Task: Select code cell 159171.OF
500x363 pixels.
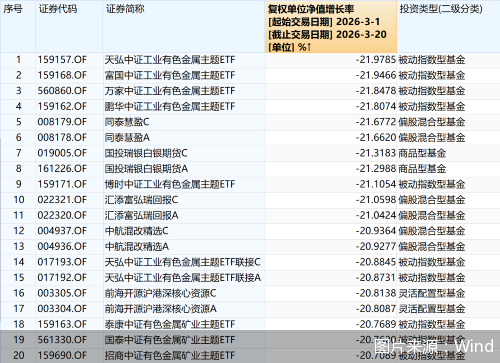Action: pos(62,184)
